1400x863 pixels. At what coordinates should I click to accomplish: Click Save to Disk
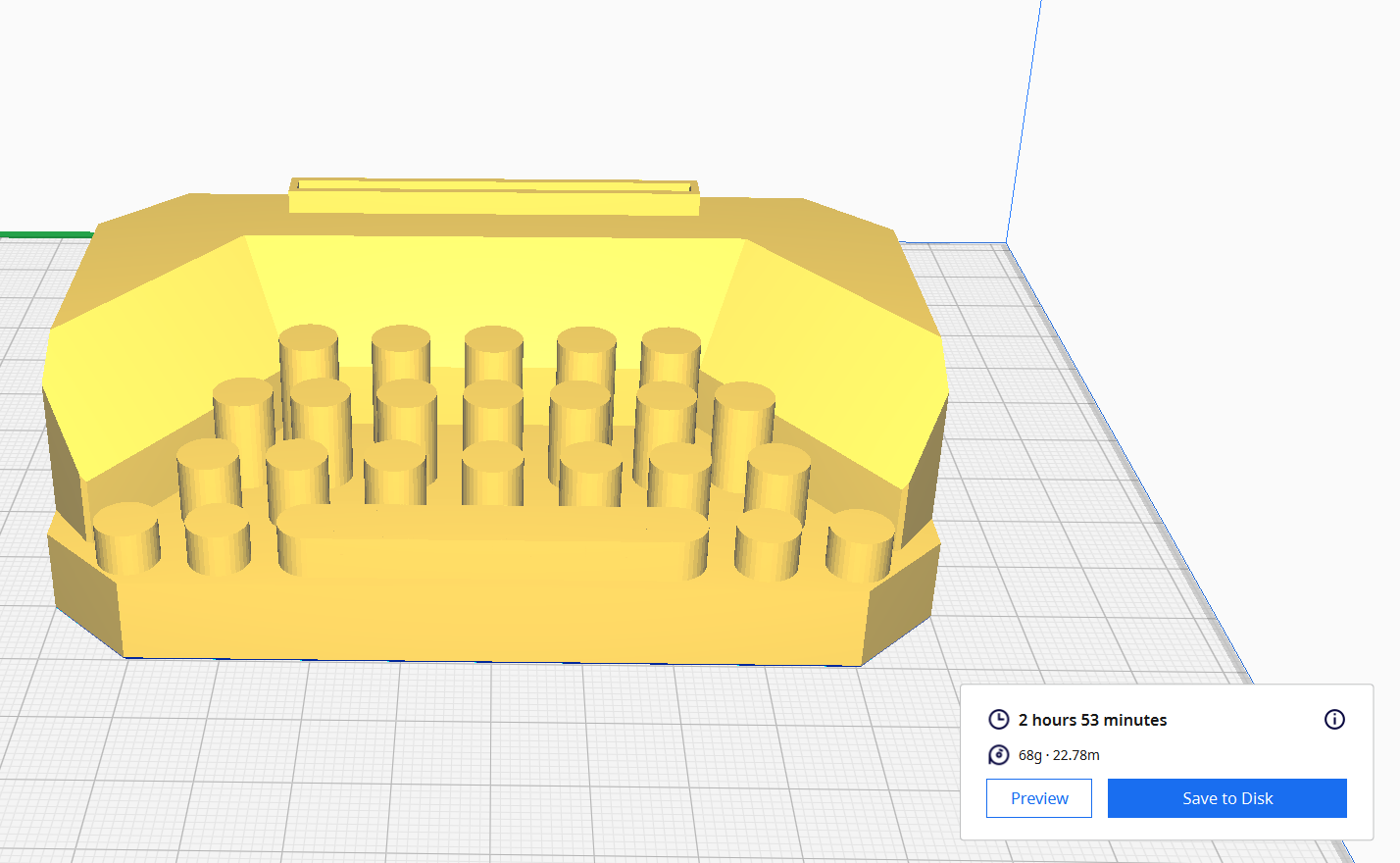click(x=1227, y=798)
